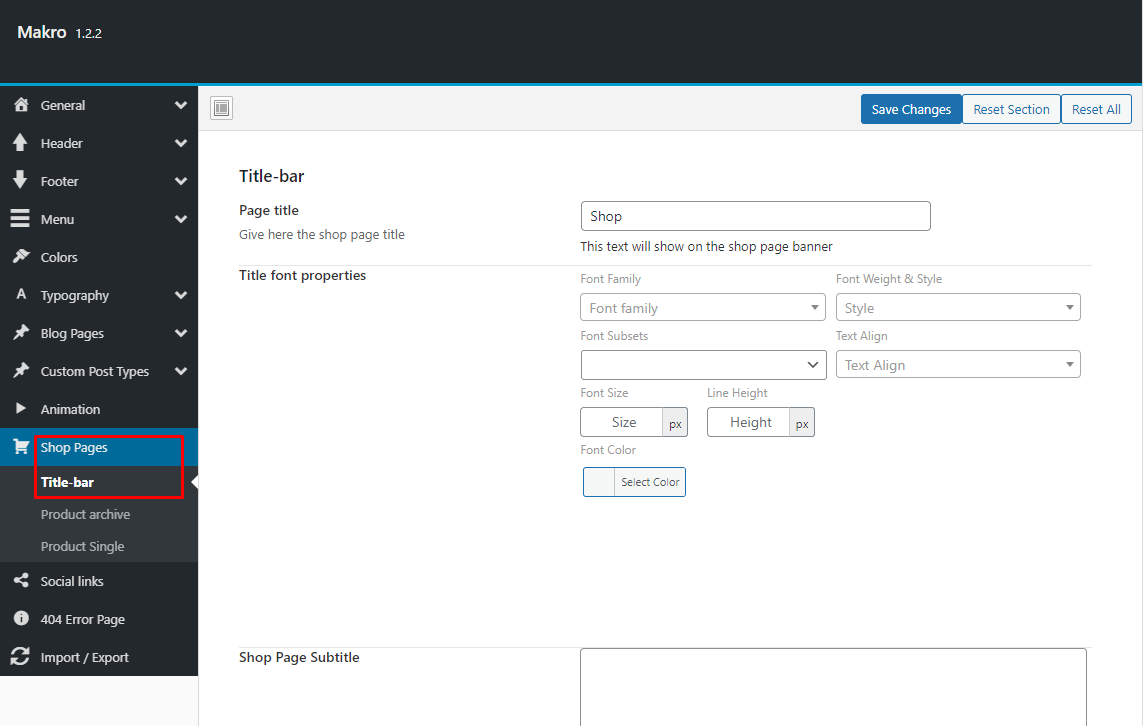Screen dimensions: 1143x726
Task: Click the Typography letter icon
Action: (21, 294)
